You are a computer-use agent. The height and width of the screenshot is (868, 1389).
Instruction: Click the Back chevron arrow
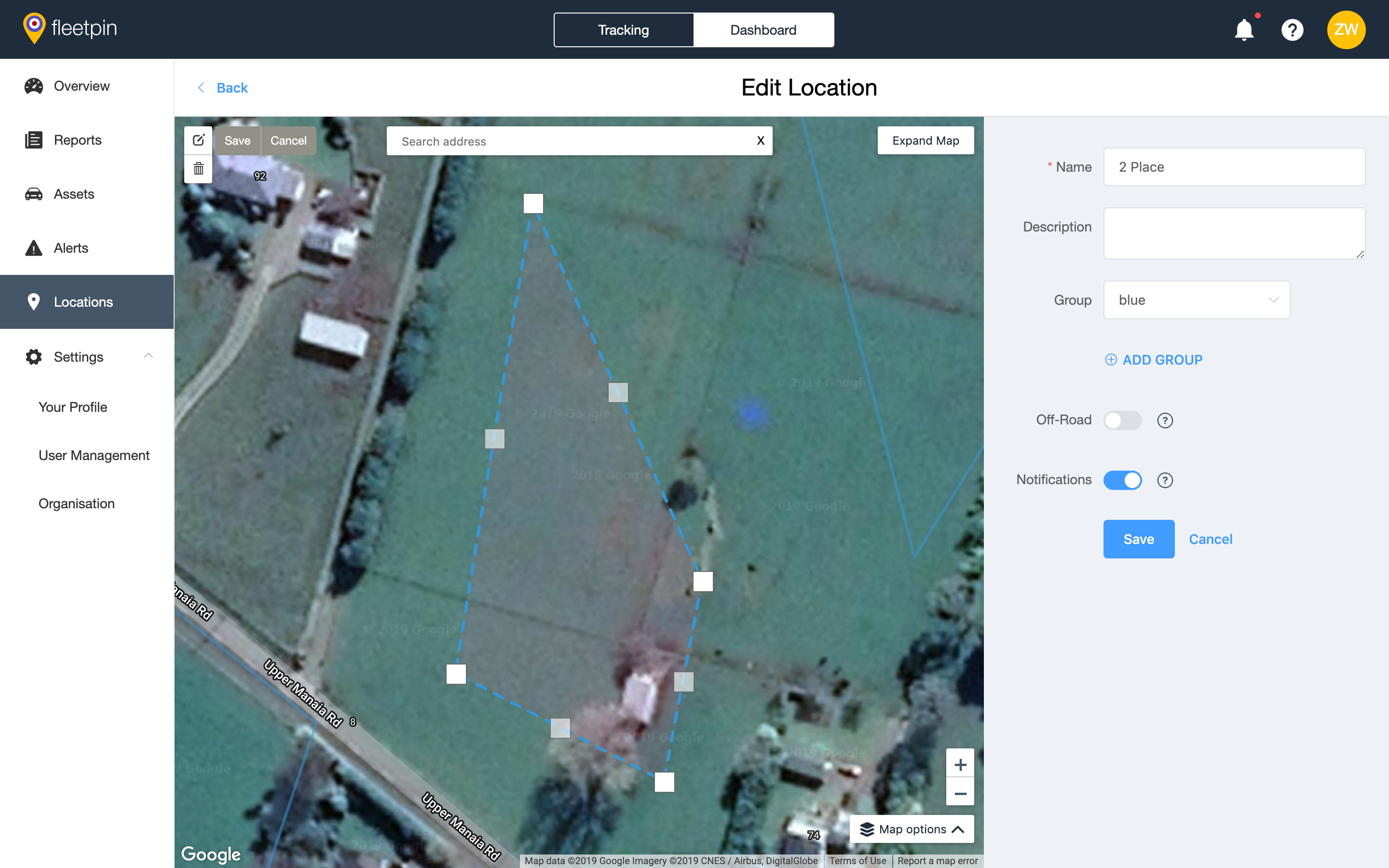[200, 88]
